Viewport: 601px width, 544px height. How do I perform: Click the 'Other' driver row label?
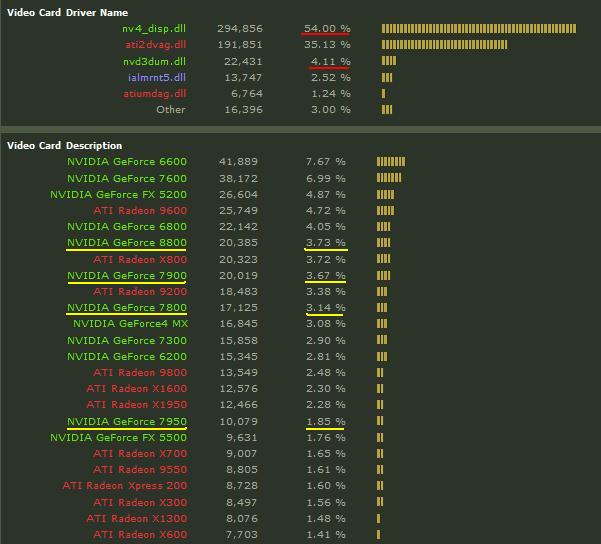(171, 110)
